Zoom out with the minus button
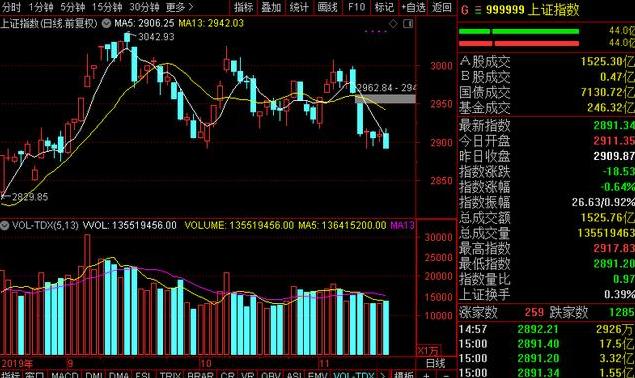 point(445,375)
